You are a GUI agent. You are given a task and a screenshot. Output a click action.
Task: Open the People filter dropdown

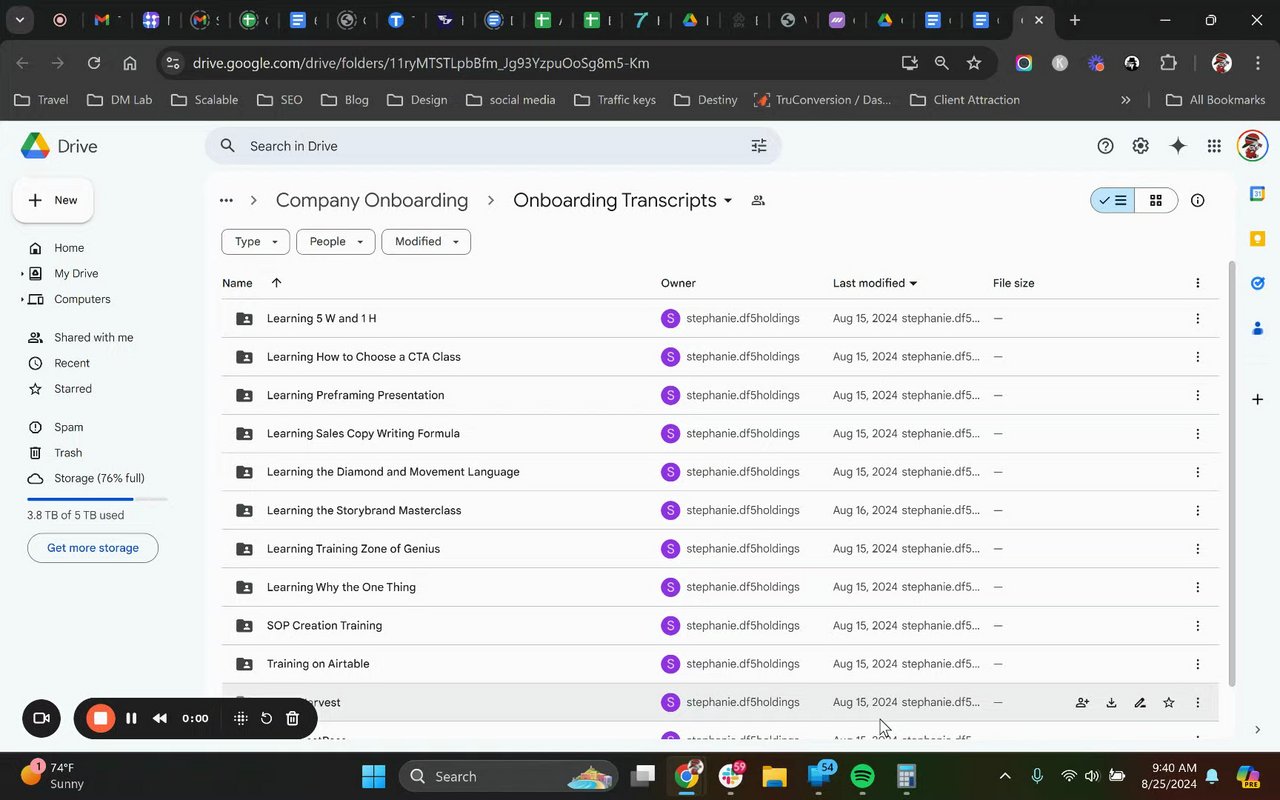pos(335,242)
